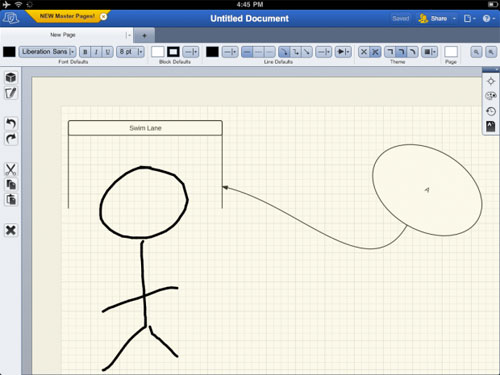Select the solid line style button

(x=247, y=52)
